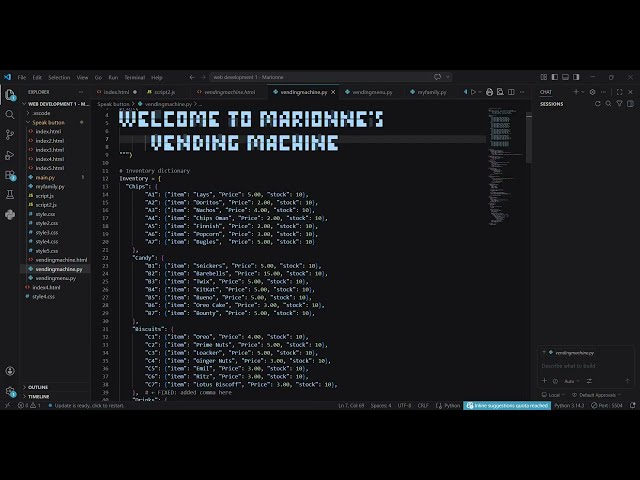
Task: Open the Default Approvals dropdown
Action: click(x=596, y=395)
